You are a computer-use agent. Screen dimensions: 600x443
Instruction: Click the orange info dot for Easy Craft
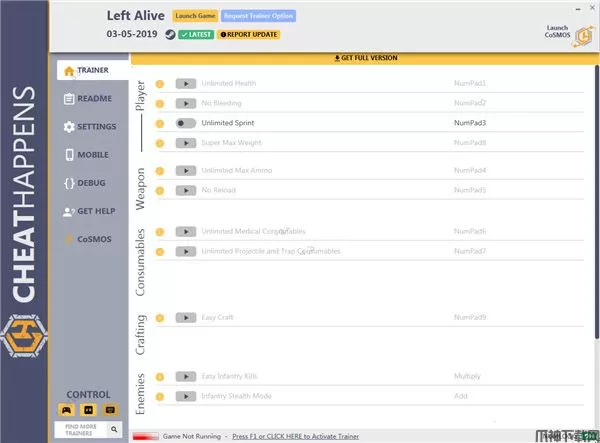pos(160,318)
